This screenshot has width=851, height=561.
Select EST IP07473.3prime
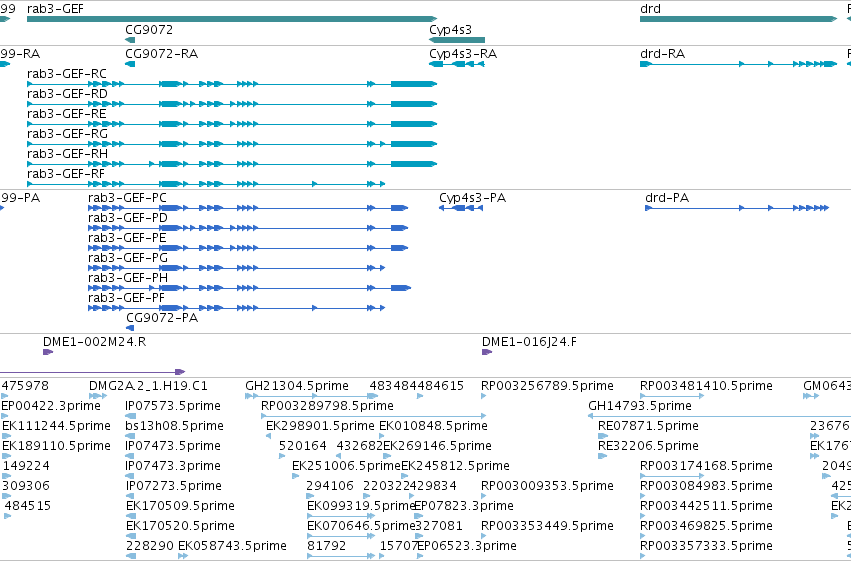[x=173, y=466]
